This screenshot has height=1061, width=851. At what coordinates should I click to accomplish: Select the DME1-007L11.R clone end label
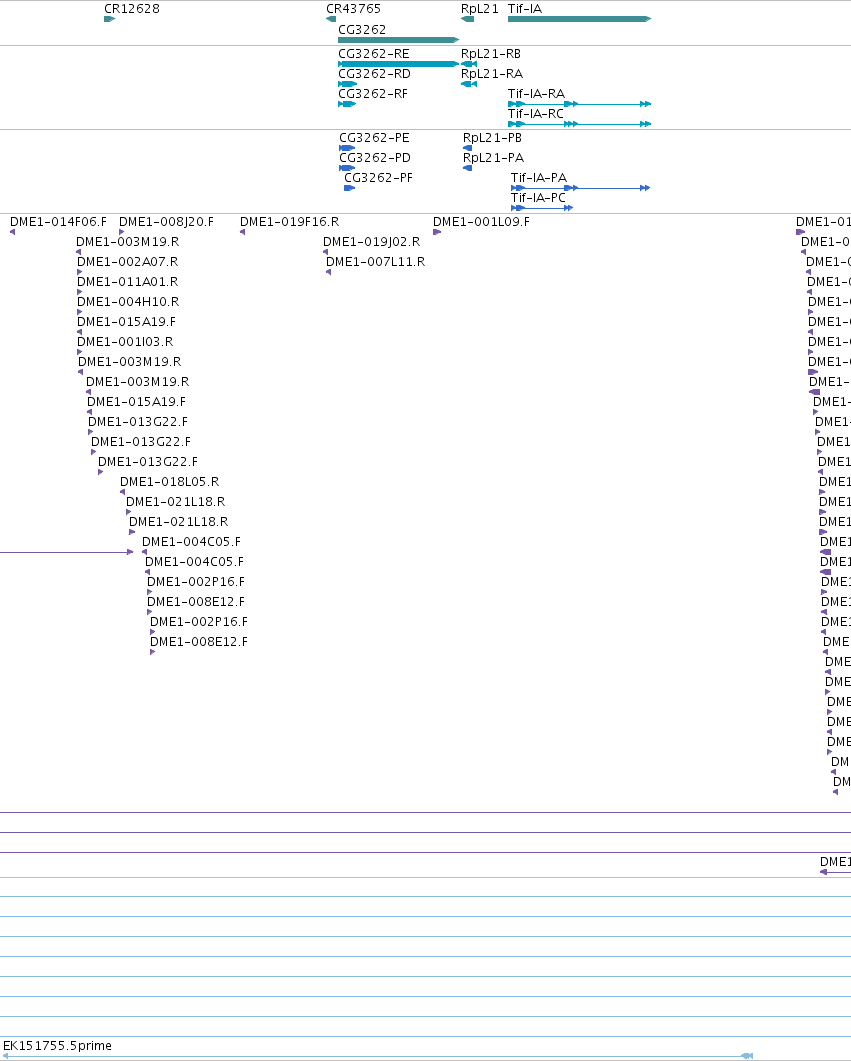(375, 261)
